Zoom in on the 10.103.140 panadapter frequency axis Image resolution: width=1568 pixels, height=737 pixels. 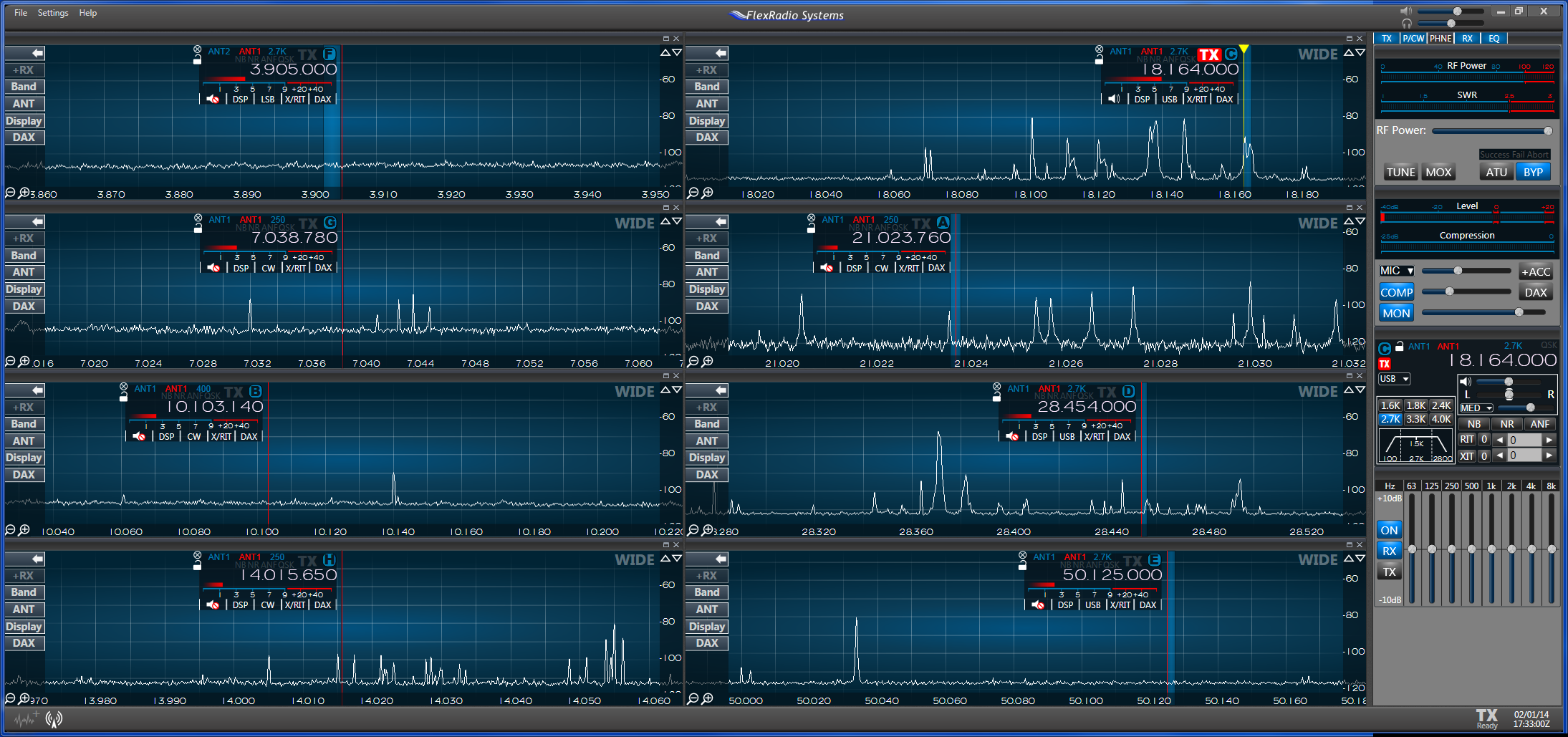click(x=24, y=531)
